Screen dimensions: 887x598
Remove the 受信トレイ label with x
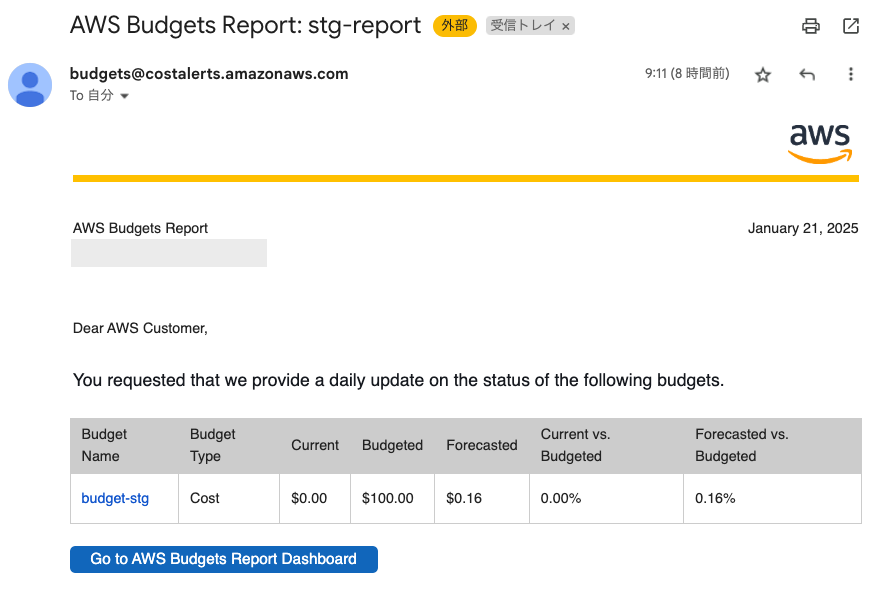click(x=566, y=26)
